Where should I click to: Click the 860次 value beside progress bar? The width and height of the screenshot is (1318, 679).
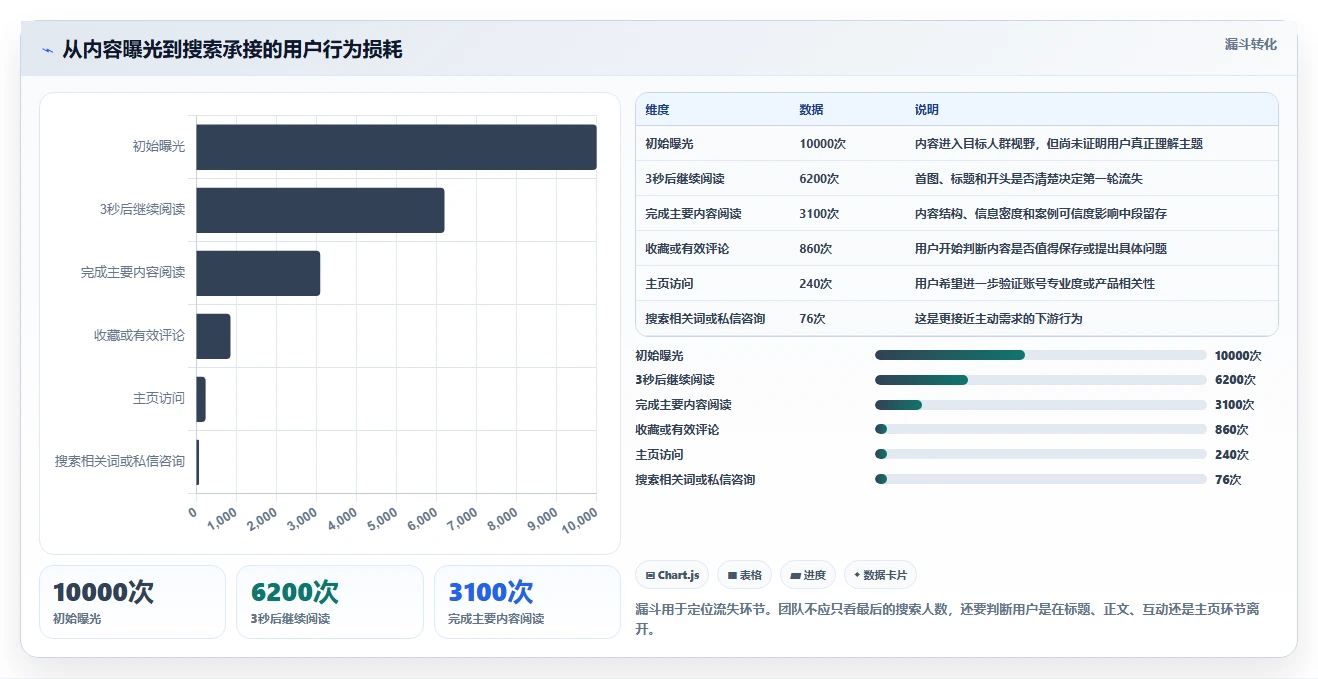[1232, 430]
